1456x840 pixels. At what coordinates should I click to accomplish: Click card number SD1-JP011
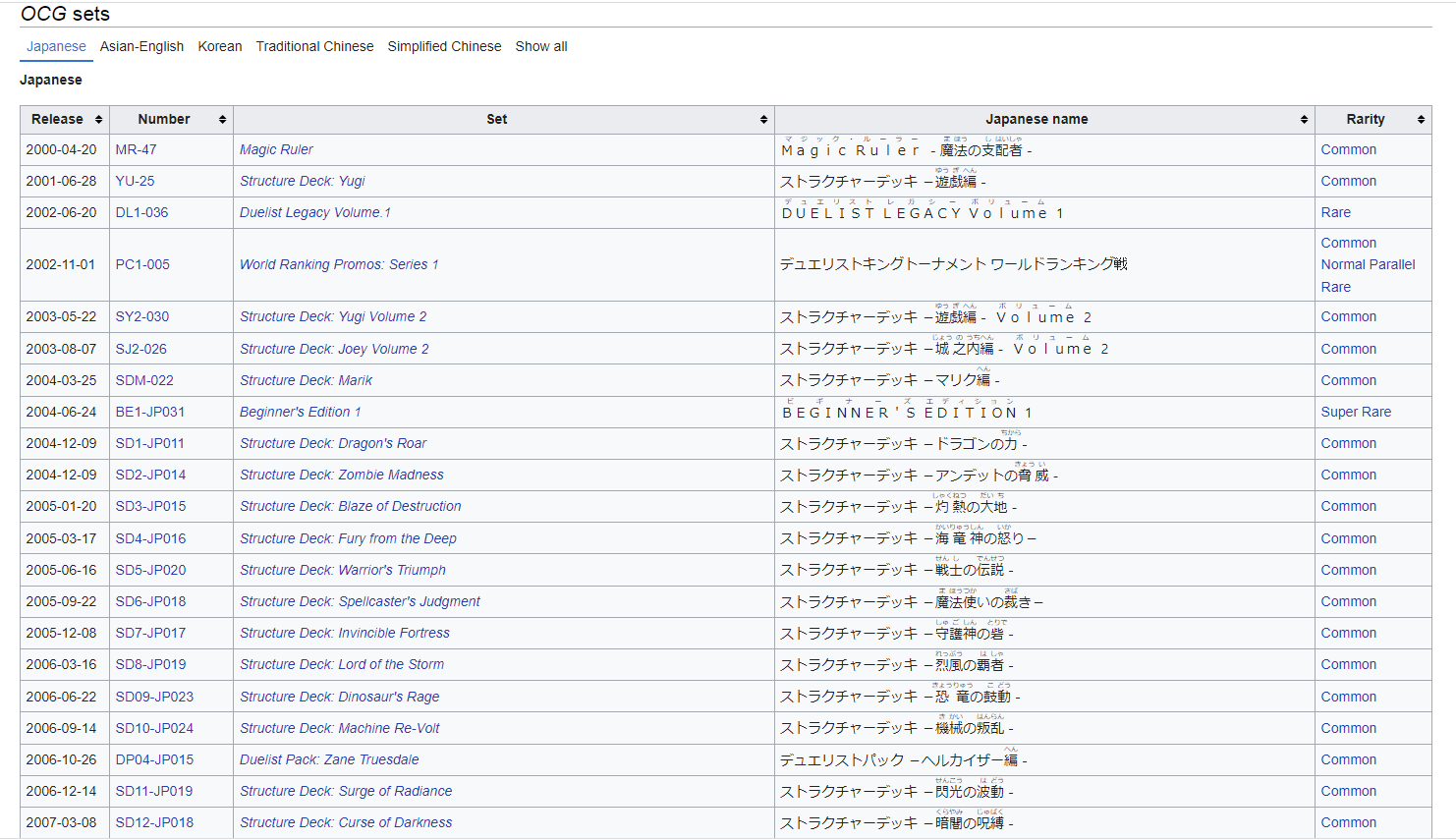[150, 443]
